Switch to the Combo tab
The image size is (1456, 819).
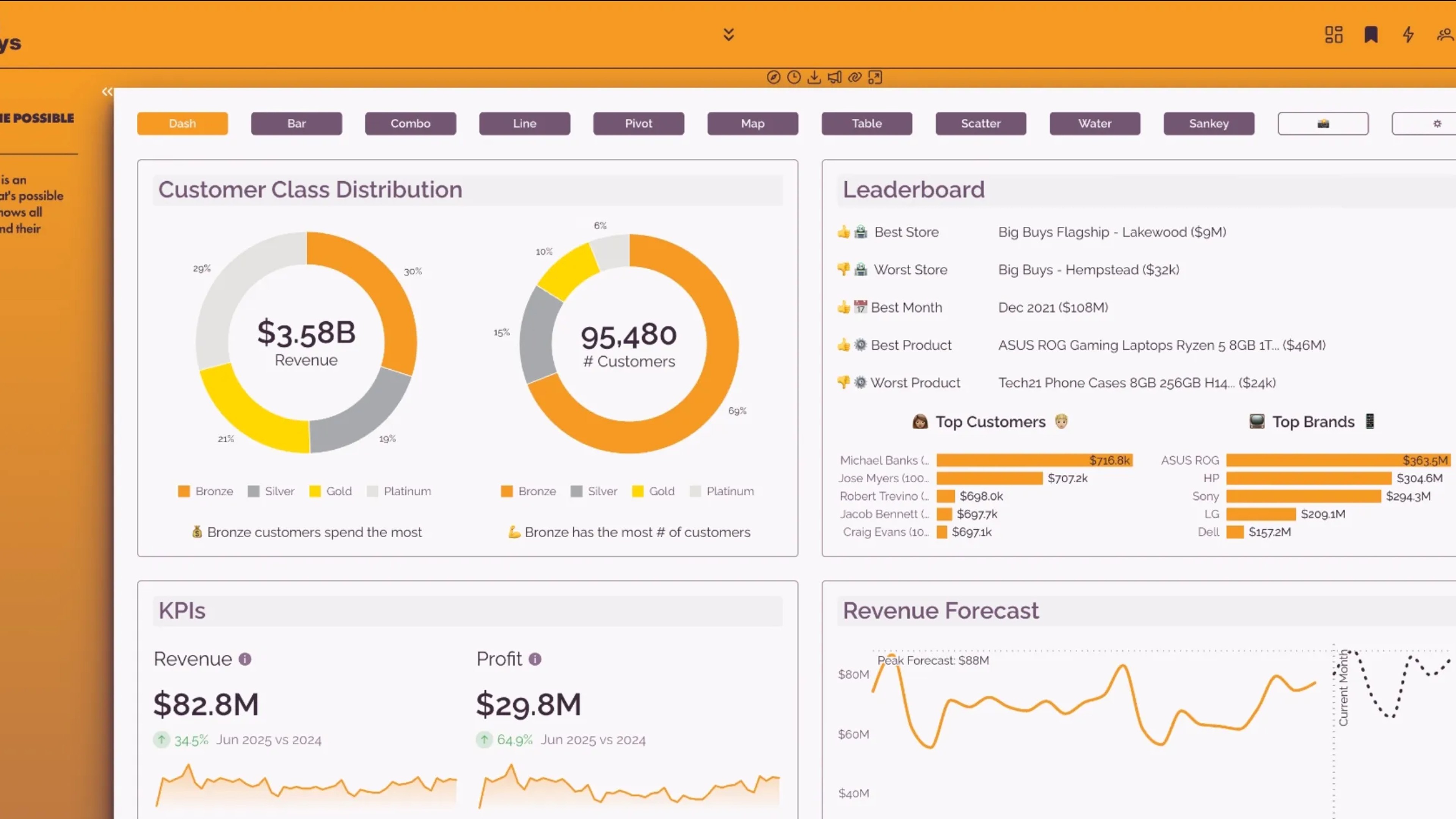411,123
